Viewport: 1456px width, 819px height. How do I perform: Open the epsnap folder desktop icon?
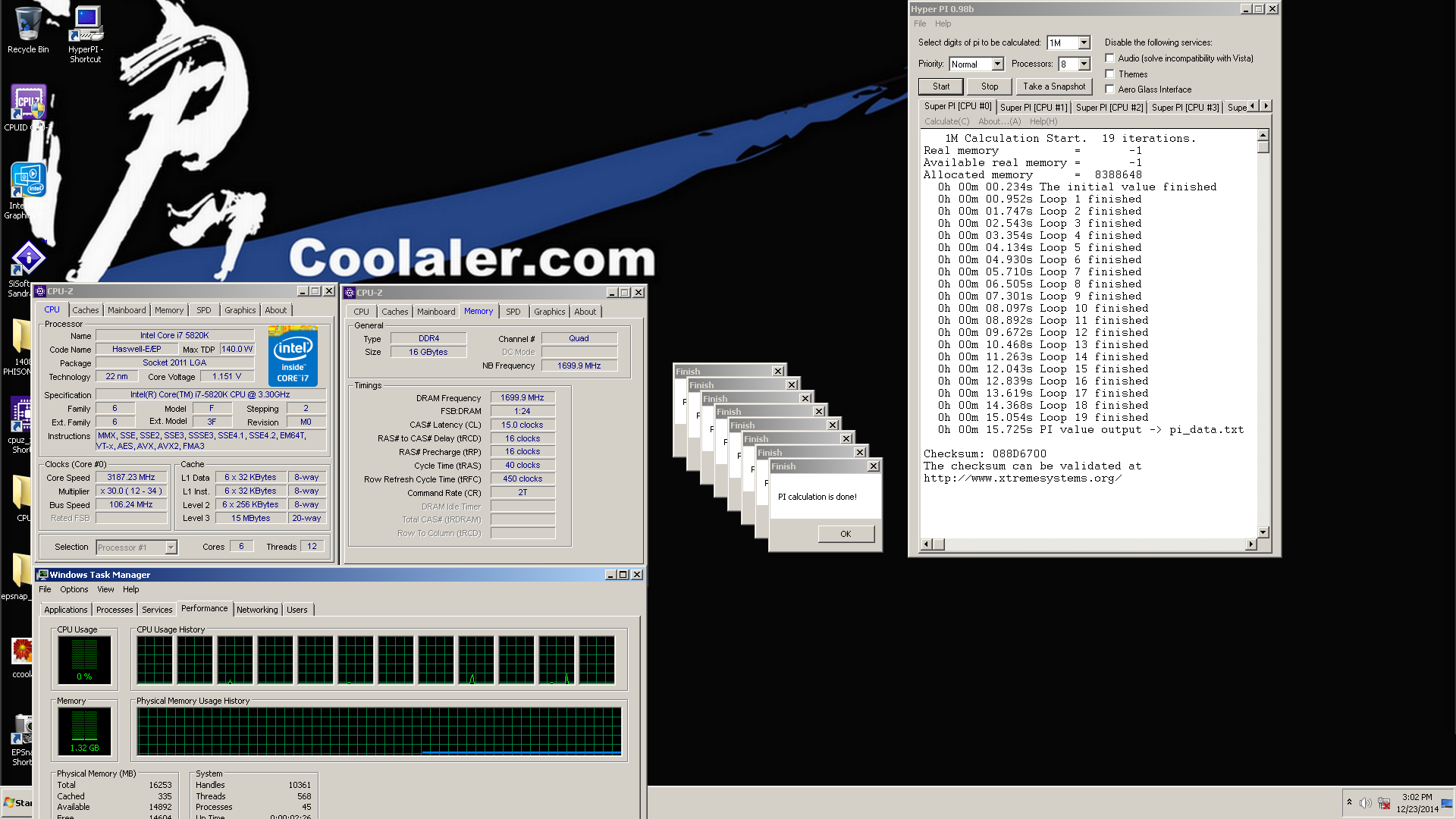pos(21,571)
